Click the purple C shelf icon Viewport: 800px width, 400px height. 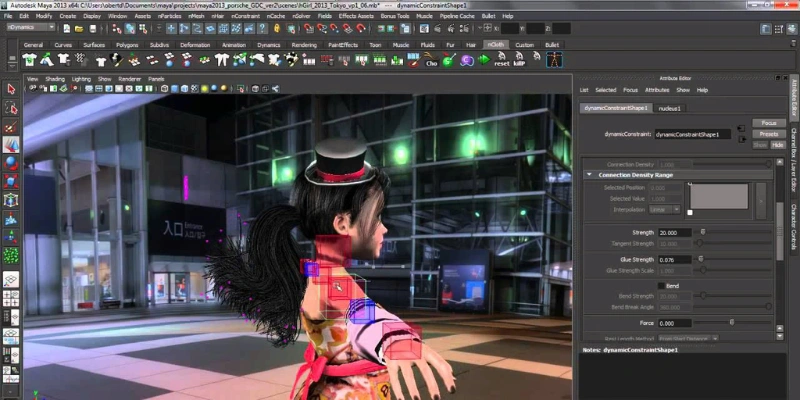[x=466, y=60]
